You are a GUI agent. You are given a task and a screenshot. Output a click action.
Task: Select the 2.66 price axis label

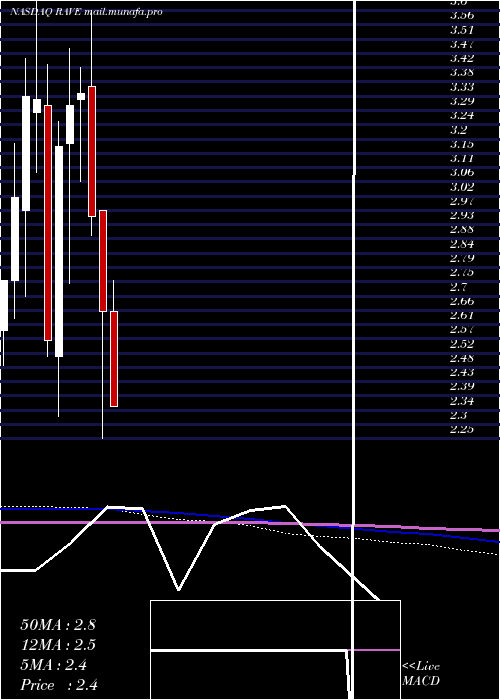[462, 301]
